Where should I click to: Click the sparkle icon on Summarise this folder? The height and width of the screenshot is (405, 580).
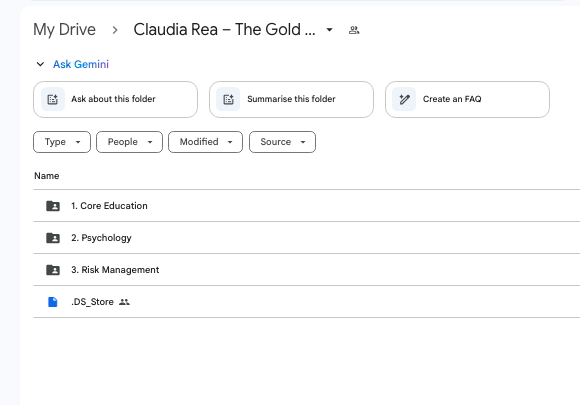tap(228, 99)
